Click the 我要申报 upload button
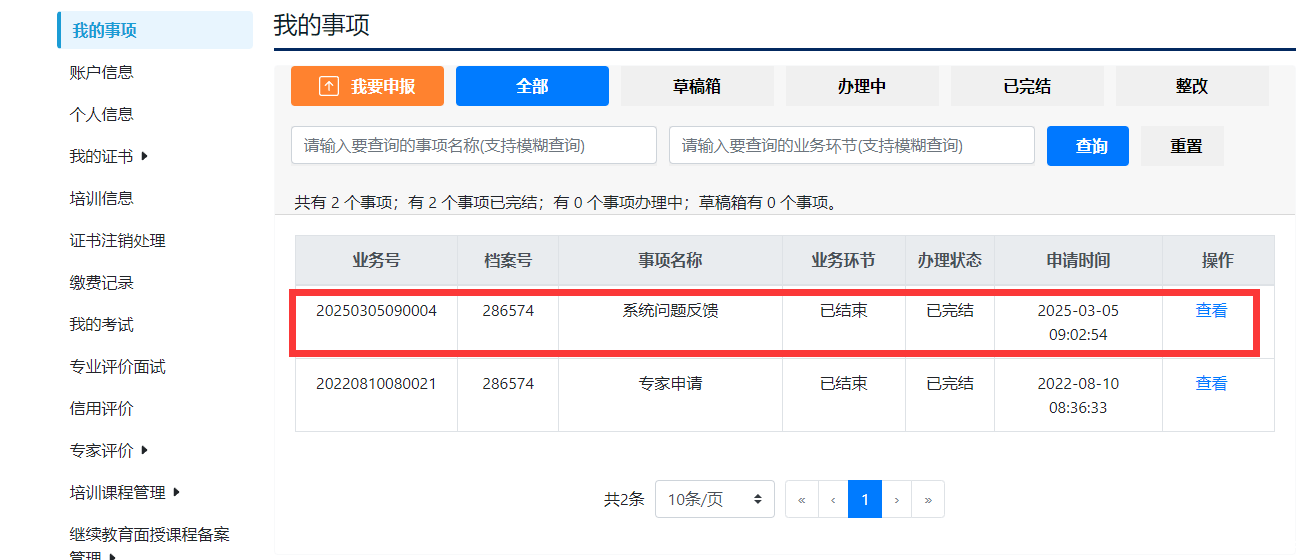 (x=367, y=86)
